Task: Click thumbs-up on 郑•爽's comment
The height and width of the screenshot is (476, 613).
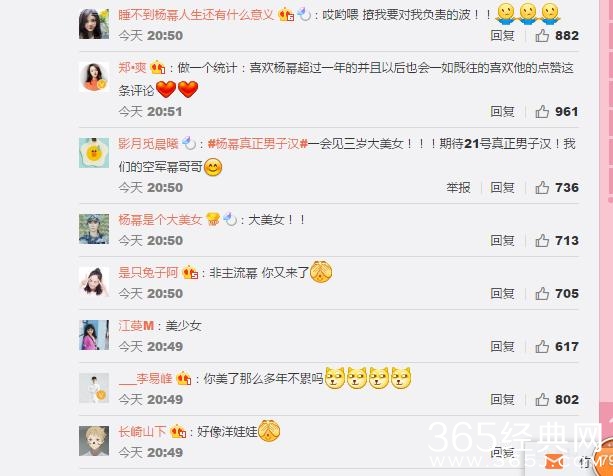Action: (x=542, y=112)
